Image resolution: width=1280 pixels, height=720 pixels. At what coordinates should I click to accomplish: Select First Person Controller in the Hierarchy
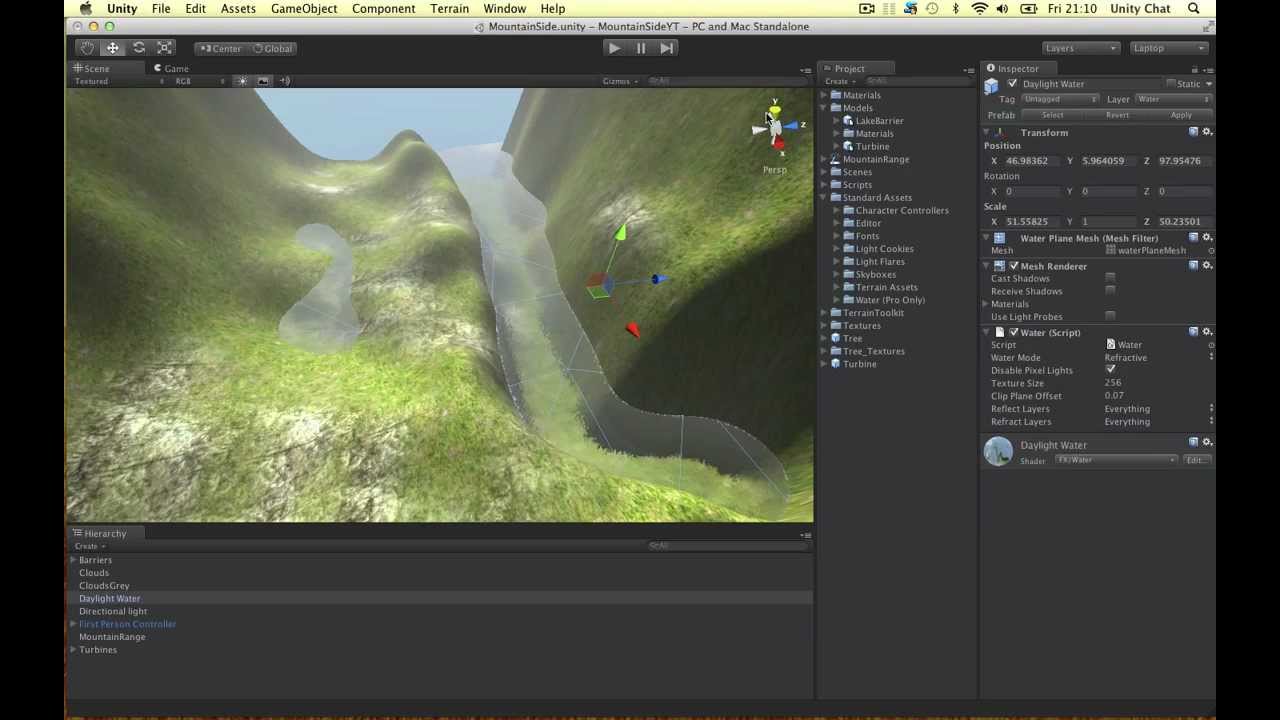127,623
